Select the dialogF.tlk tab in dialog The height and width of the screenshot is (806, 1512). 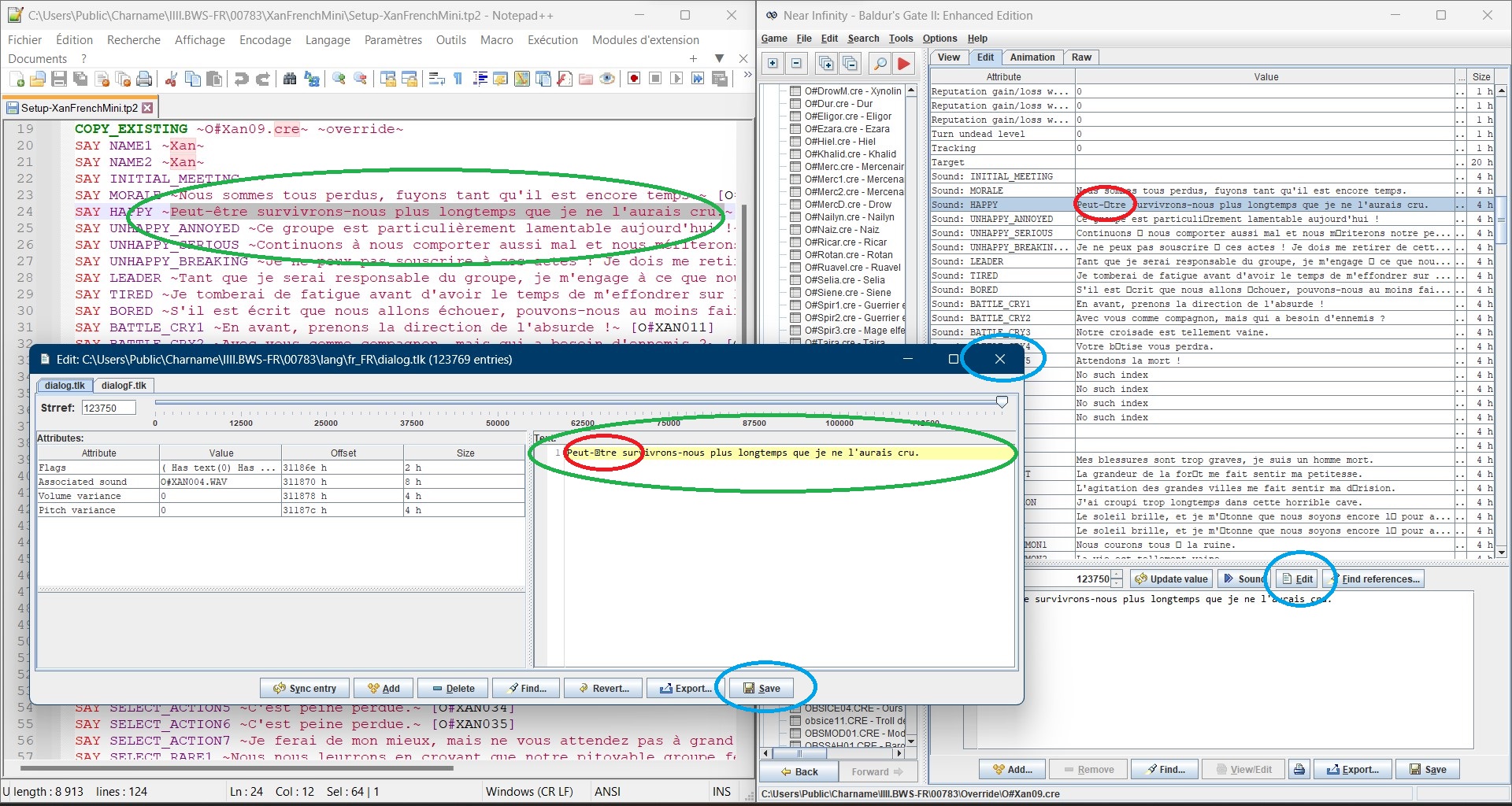124,386
